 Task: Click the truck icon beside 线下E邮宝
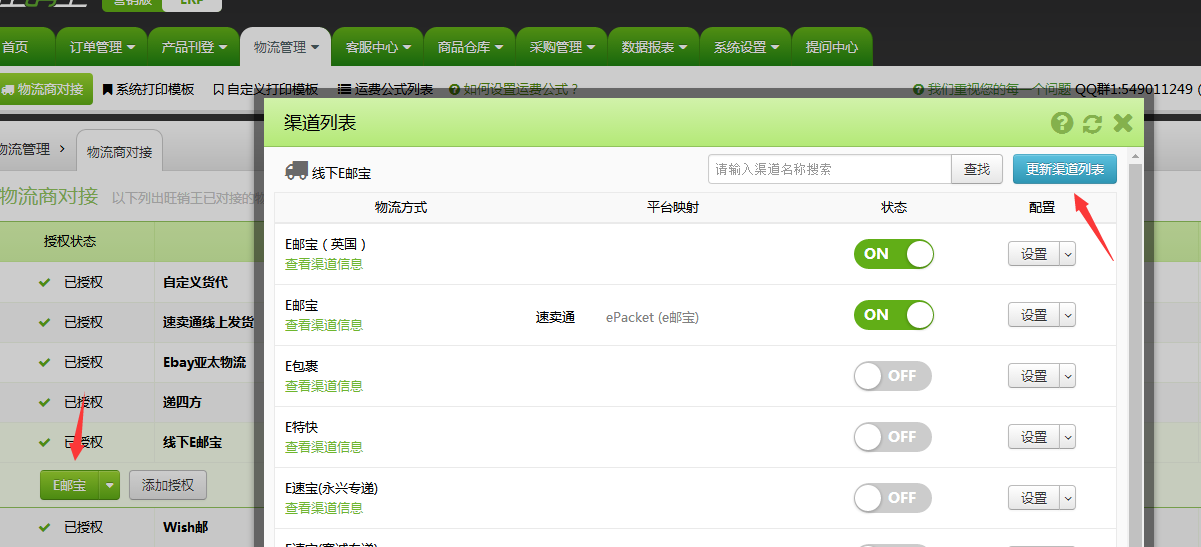pos(296,171)
